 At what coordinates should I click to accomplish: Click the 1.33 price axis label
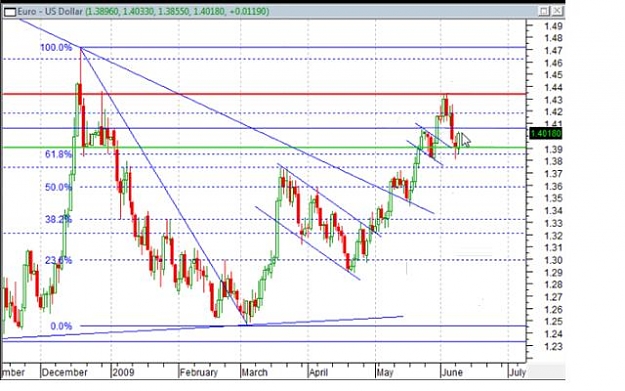click(x=553, y=223)
